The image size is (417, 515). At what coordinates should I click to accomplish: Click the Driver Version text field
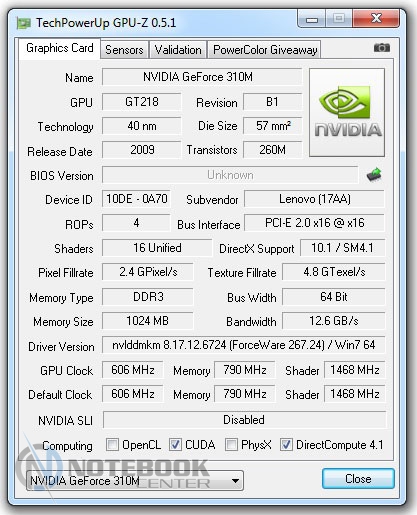244,345
